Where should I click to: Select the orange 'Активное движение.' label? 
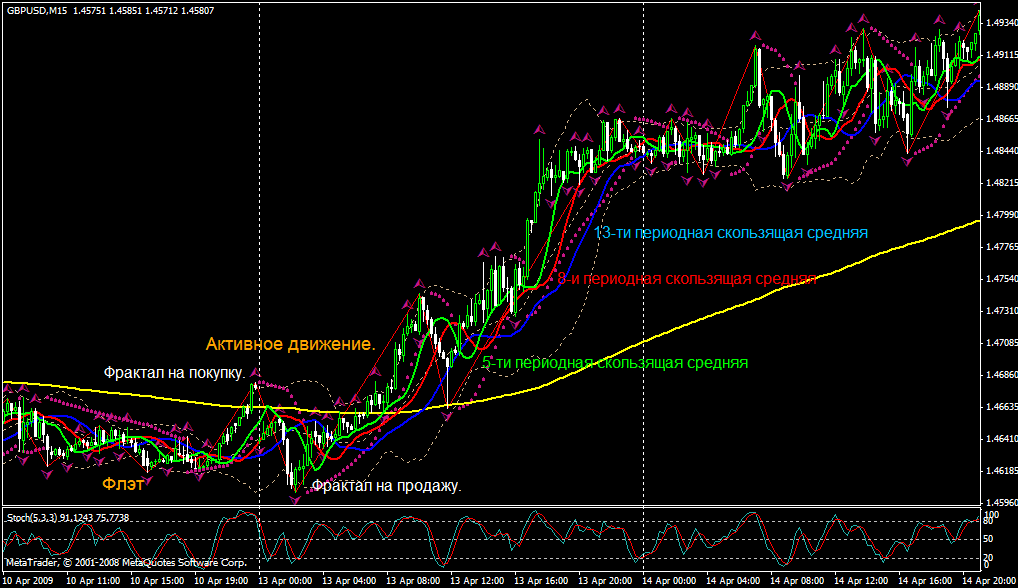(290, 345)
